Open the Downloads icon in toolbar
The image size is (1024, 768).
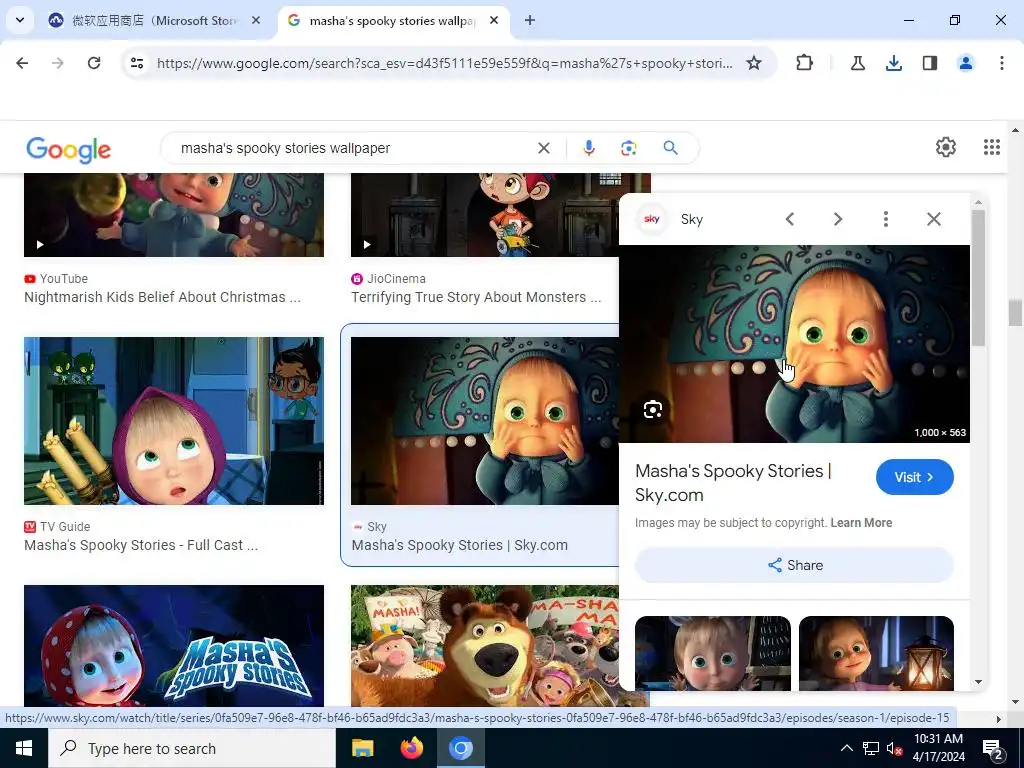point(893,63)
